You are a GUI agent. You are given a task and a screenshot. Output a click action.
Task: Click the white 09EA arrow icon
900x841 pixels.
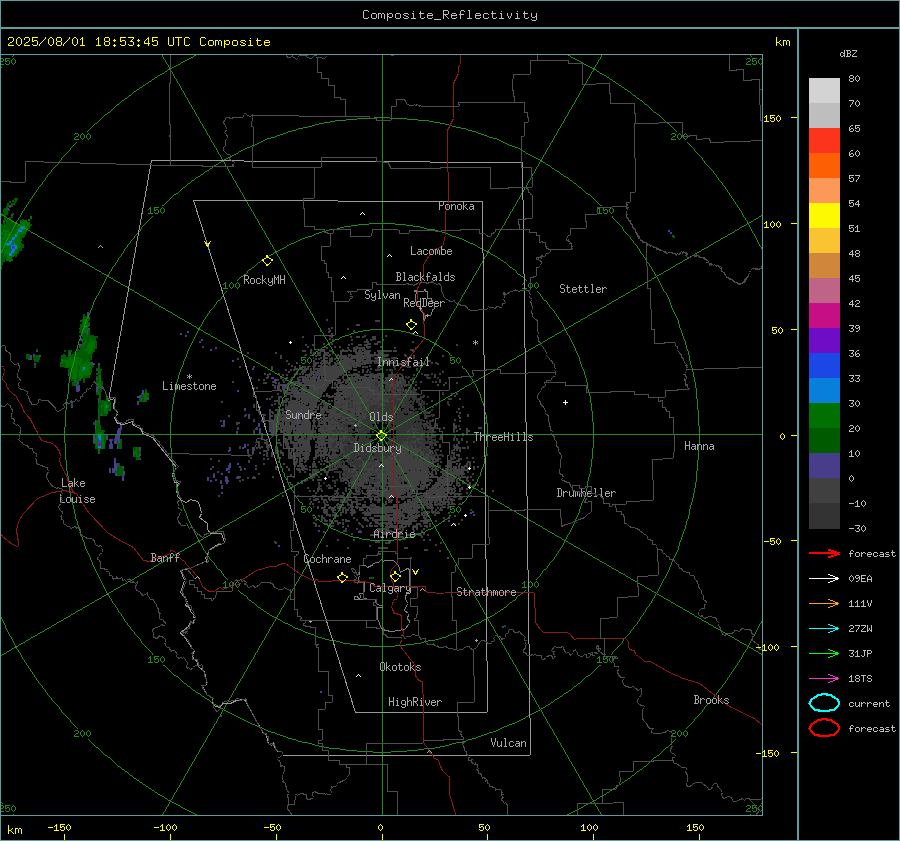coord(824,578)
